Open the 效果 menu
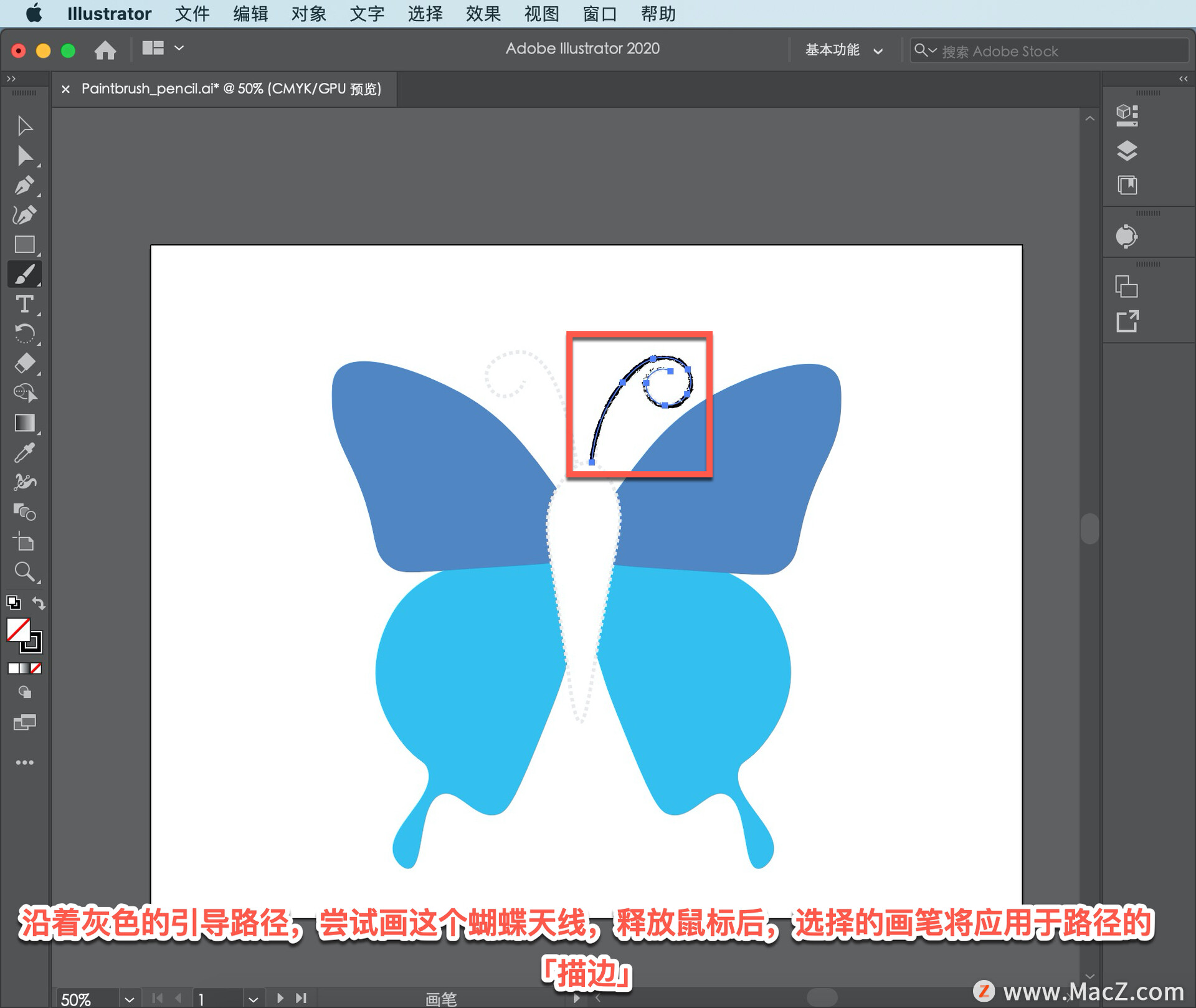1196x1008 pixels. click(x=483, y=14)
